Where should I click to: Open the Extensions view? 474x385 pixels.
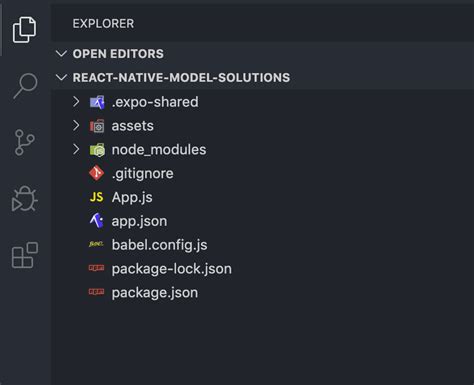click(25, 255)
